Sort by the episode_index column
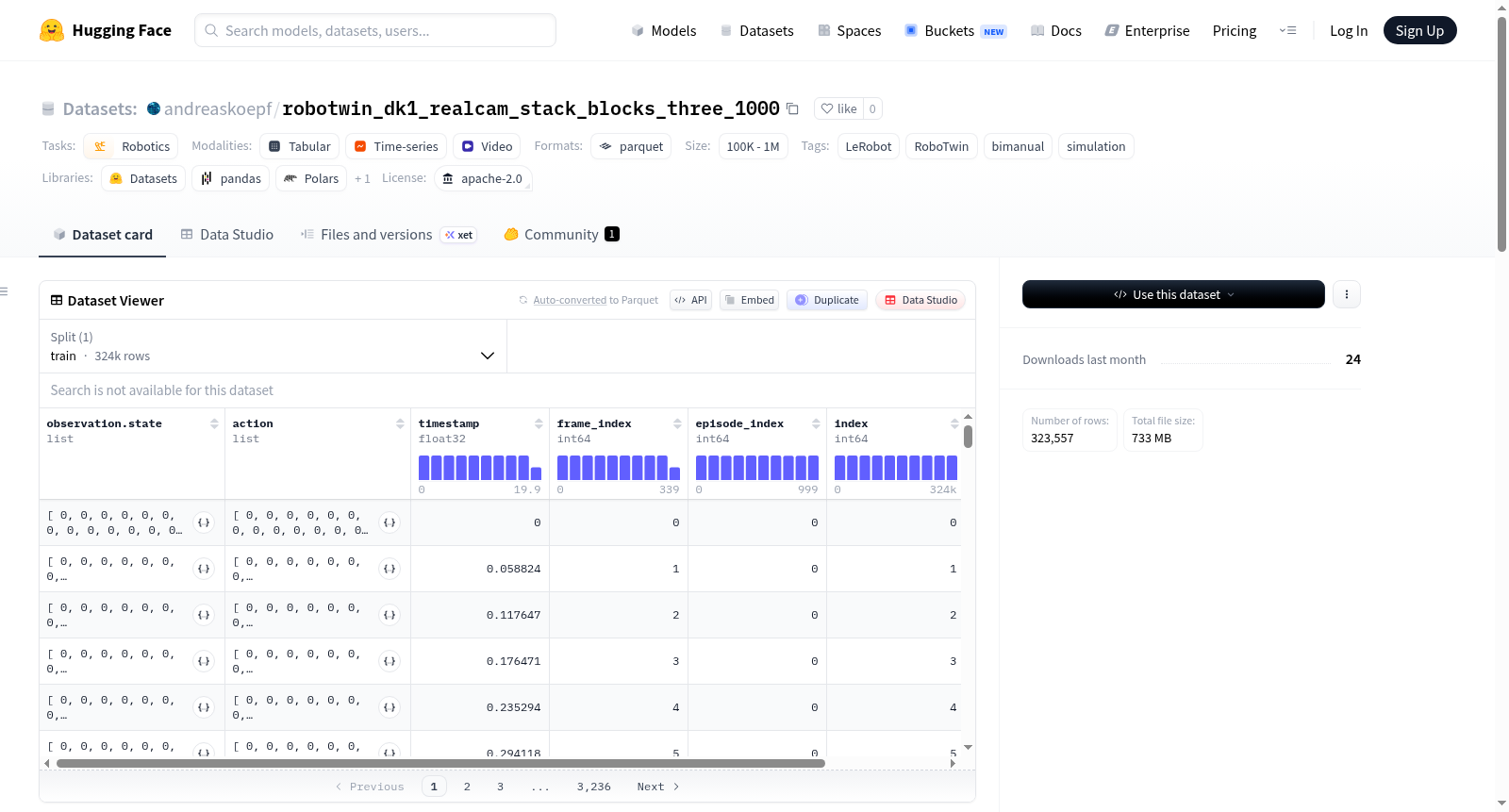This screenshot has height=812, width=1509. [x=816, y=424]
